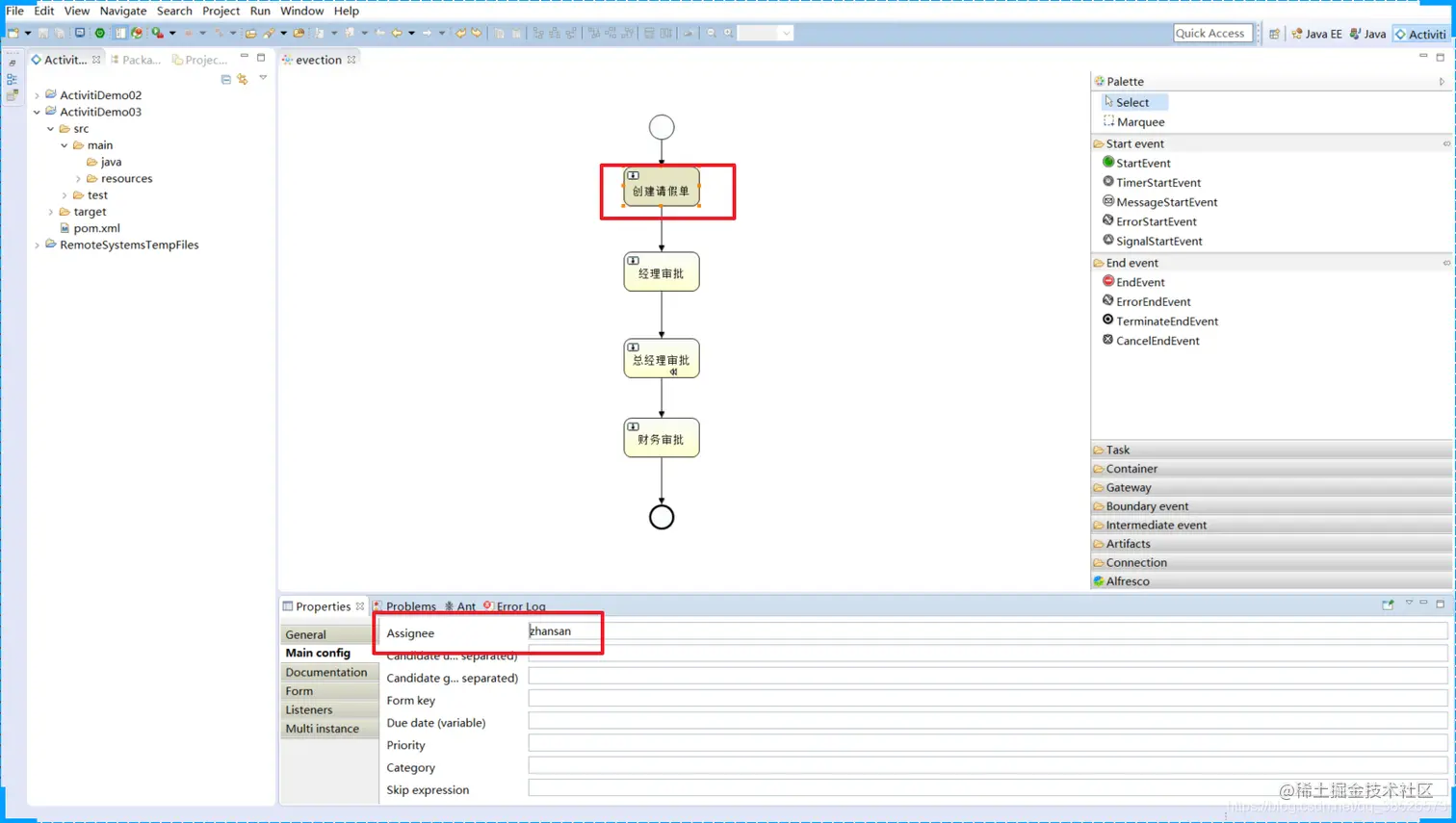Viewport: 1456px width, 823px height.
Task: Close the evection editor tab
Action: 351,60
